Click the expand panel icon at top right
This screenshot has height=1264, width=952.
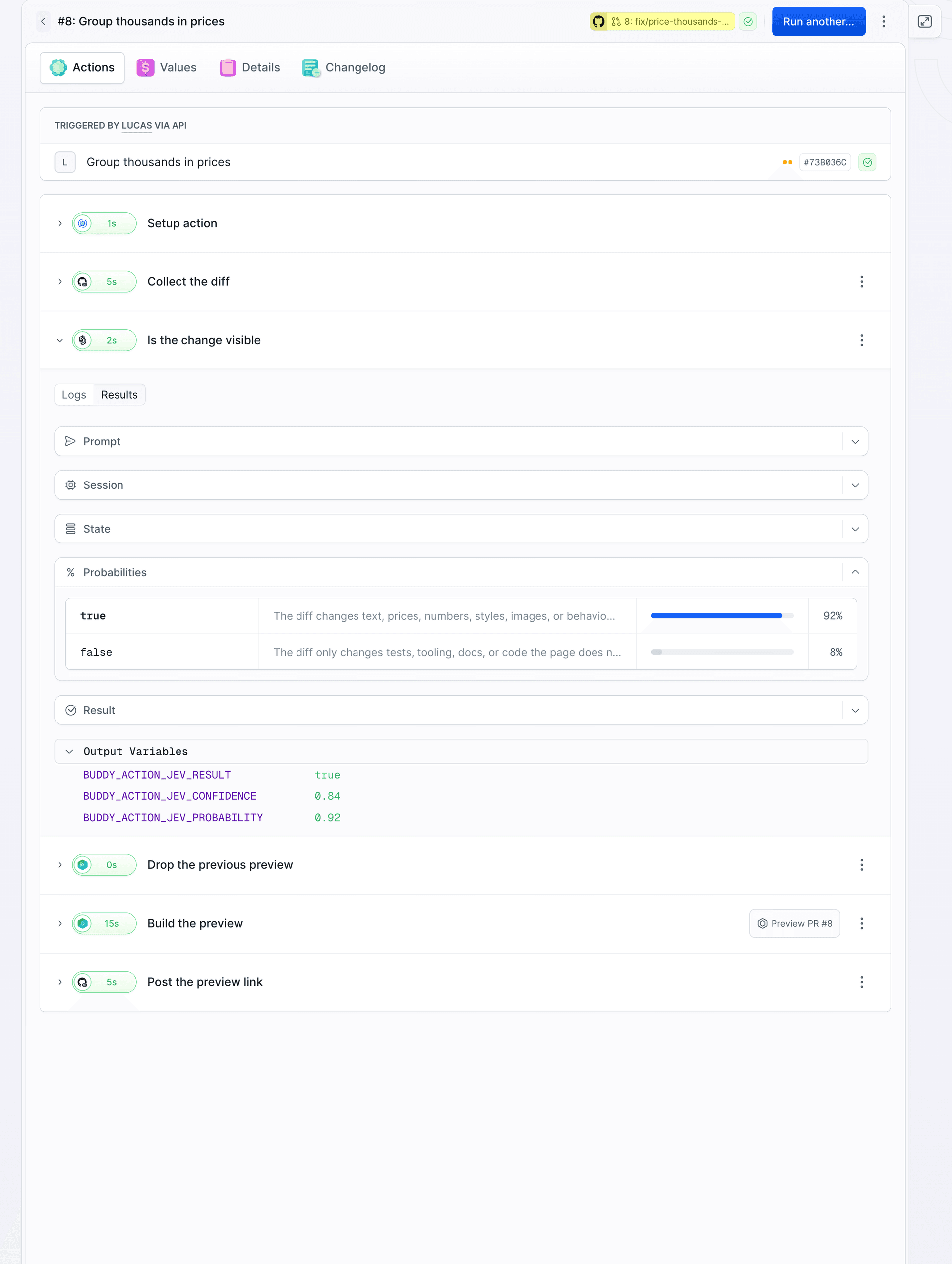pos(925,22)
